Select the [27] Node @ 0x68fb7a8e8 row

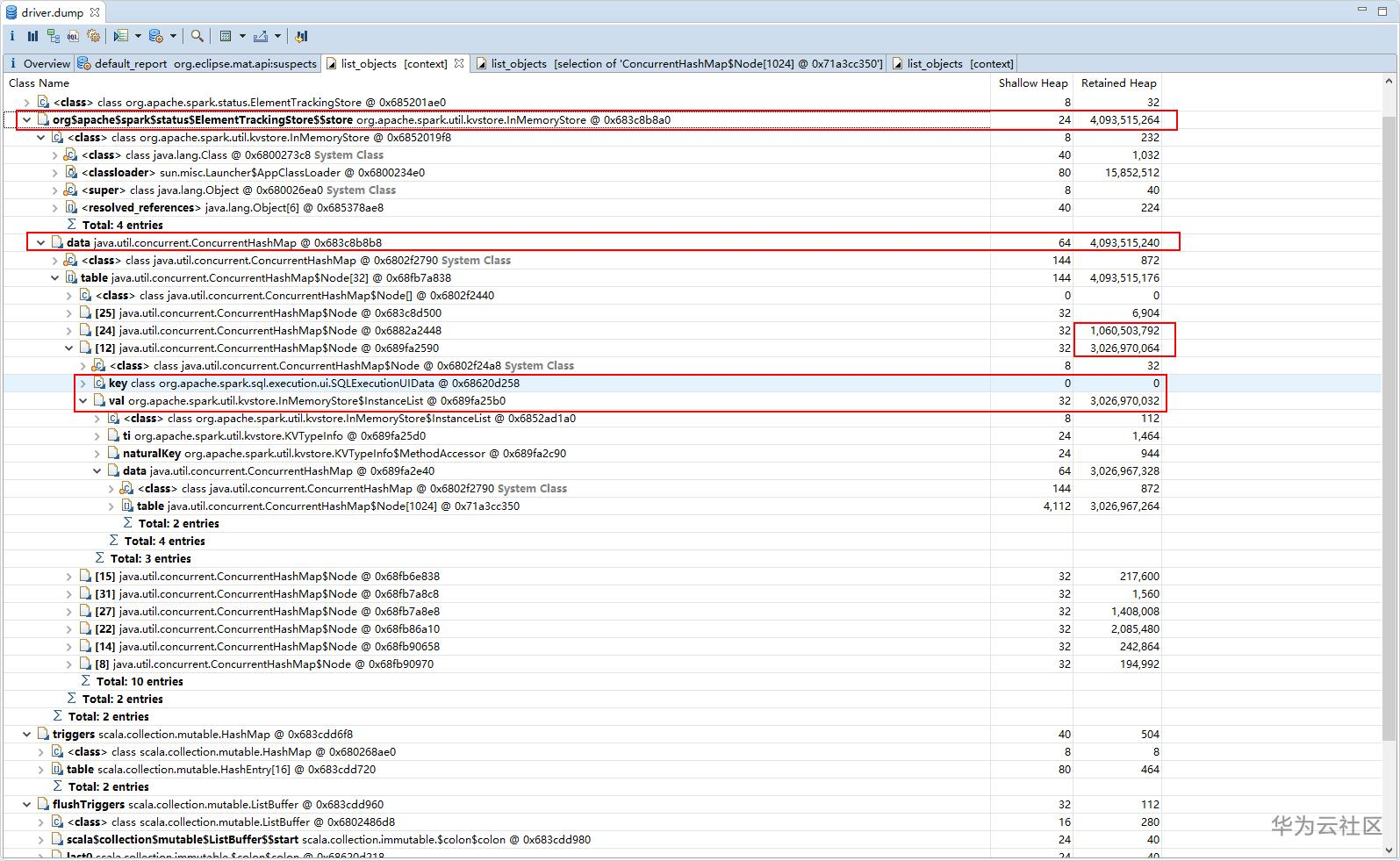[581, 612]
